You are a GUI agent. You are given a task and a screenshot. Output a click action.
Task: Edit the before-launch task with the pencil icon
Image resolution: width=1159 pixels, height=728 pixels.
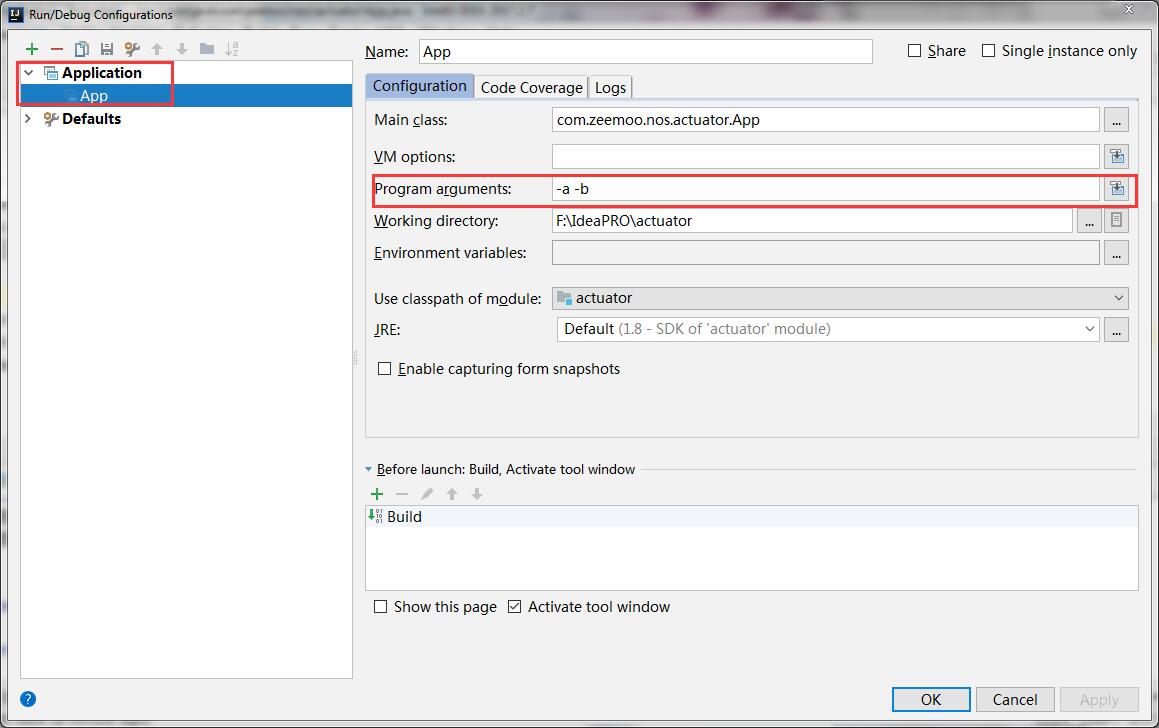(x=427, y=494)
